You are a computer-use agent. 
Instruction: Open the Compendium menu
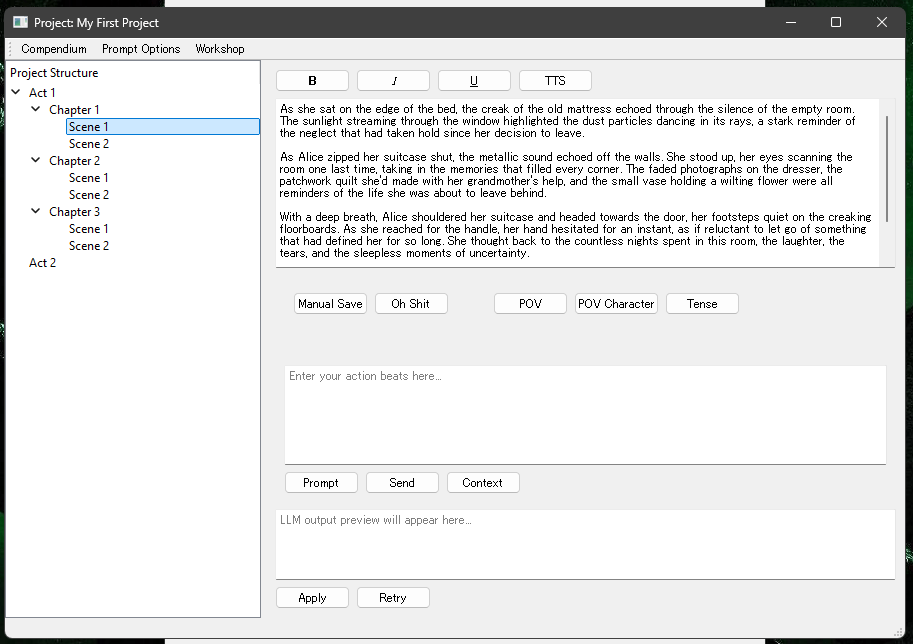click(x=54, y=49)
